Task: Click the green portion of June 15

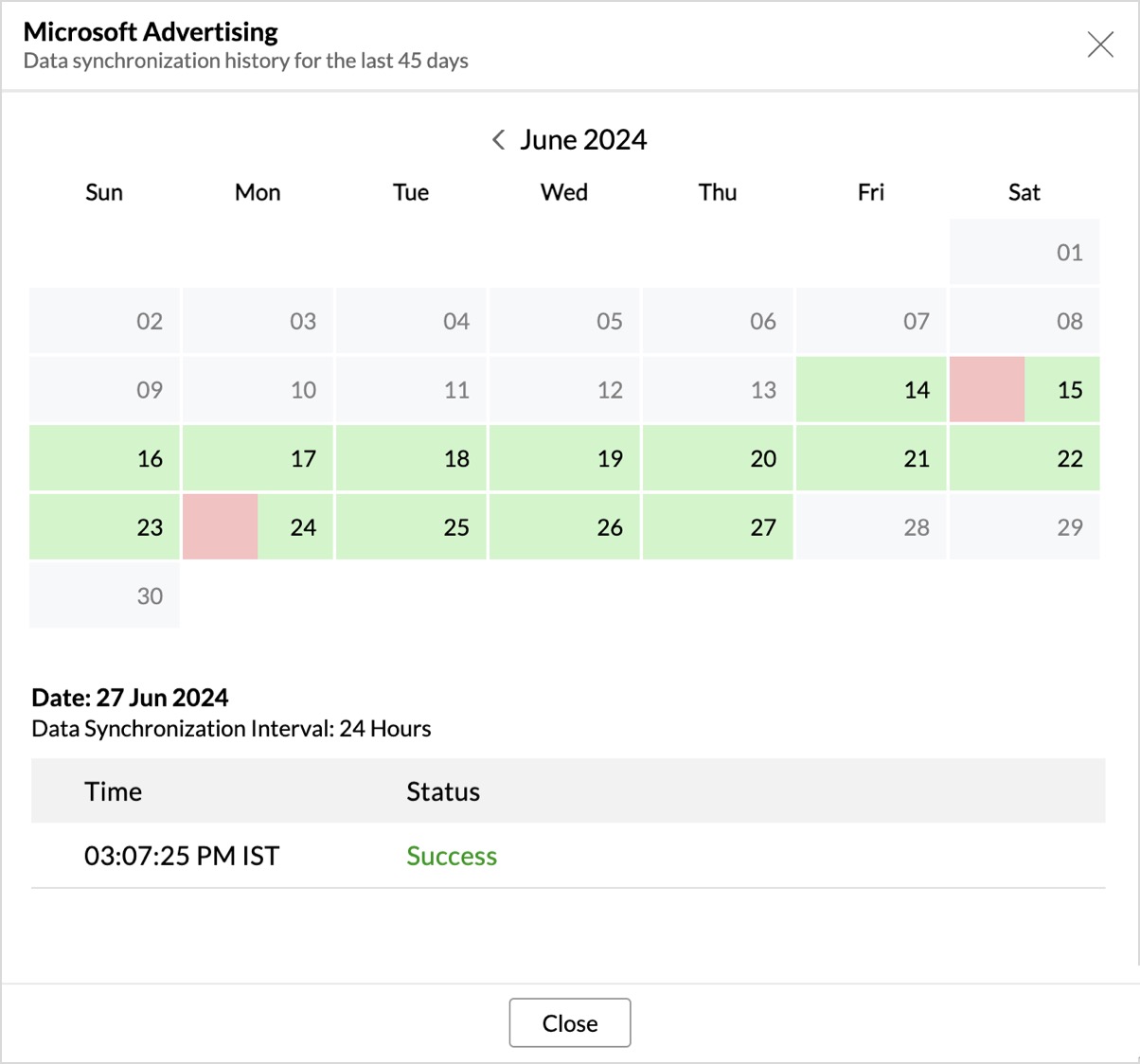Action: (x=1062, y=389)
